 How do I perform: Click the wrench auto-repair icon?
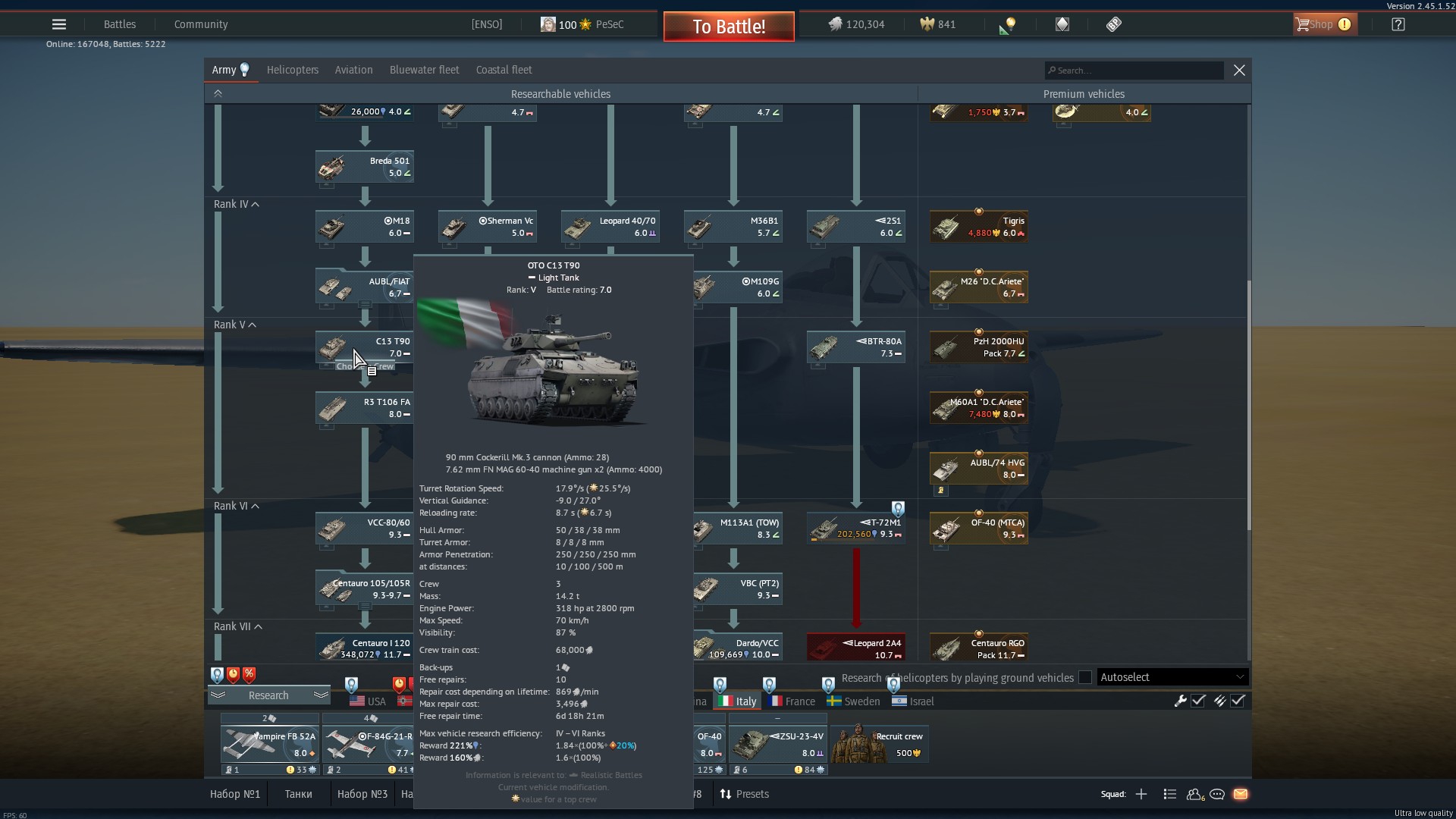(x=1180, y=701)
